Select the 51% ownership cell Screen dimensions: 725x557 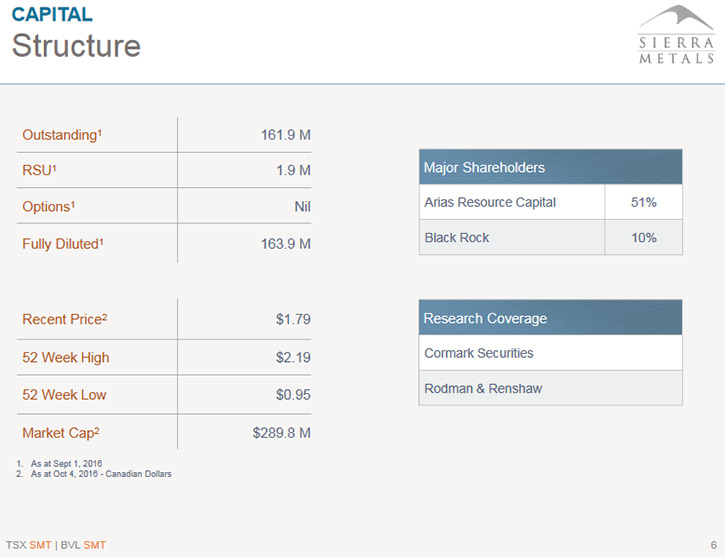click(644, 202)
